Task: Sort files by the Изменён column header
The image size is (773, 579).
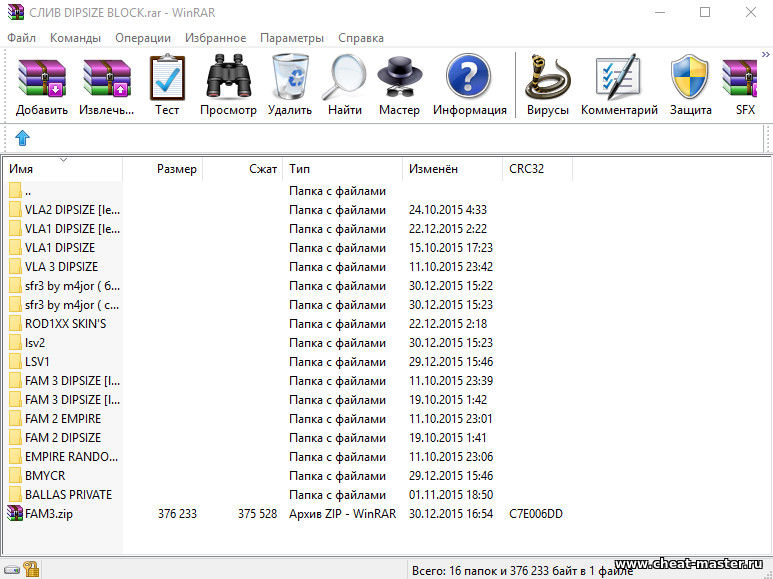Action: [452, 169]
